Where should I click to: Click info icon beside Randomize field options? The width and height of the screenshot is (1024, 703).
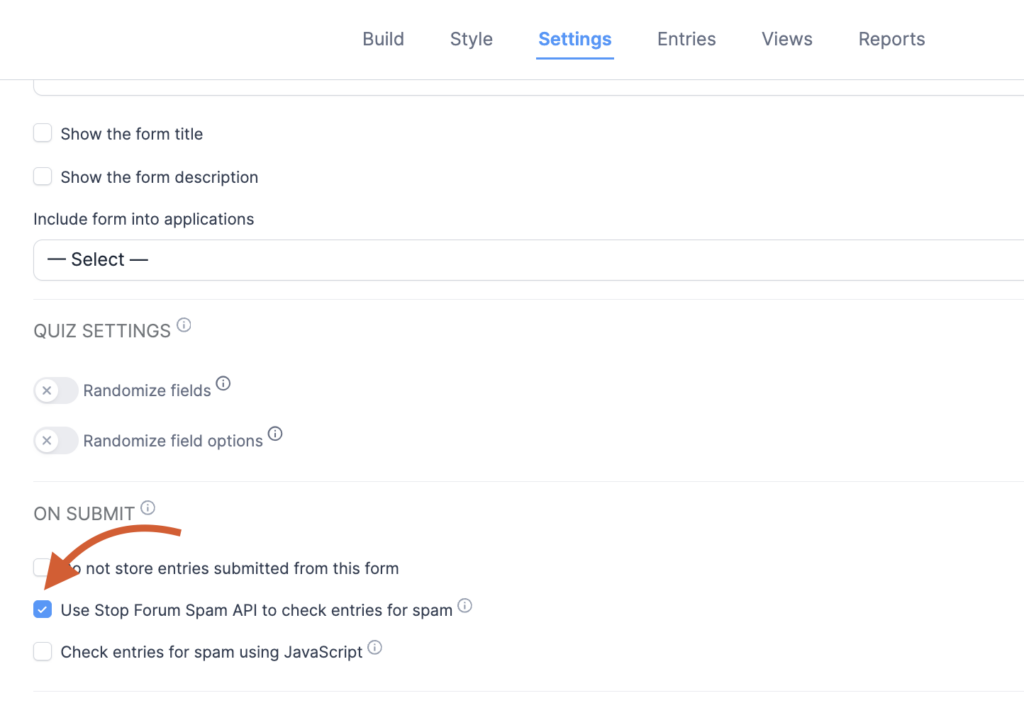pyautogui.click(x=276, y=434)
